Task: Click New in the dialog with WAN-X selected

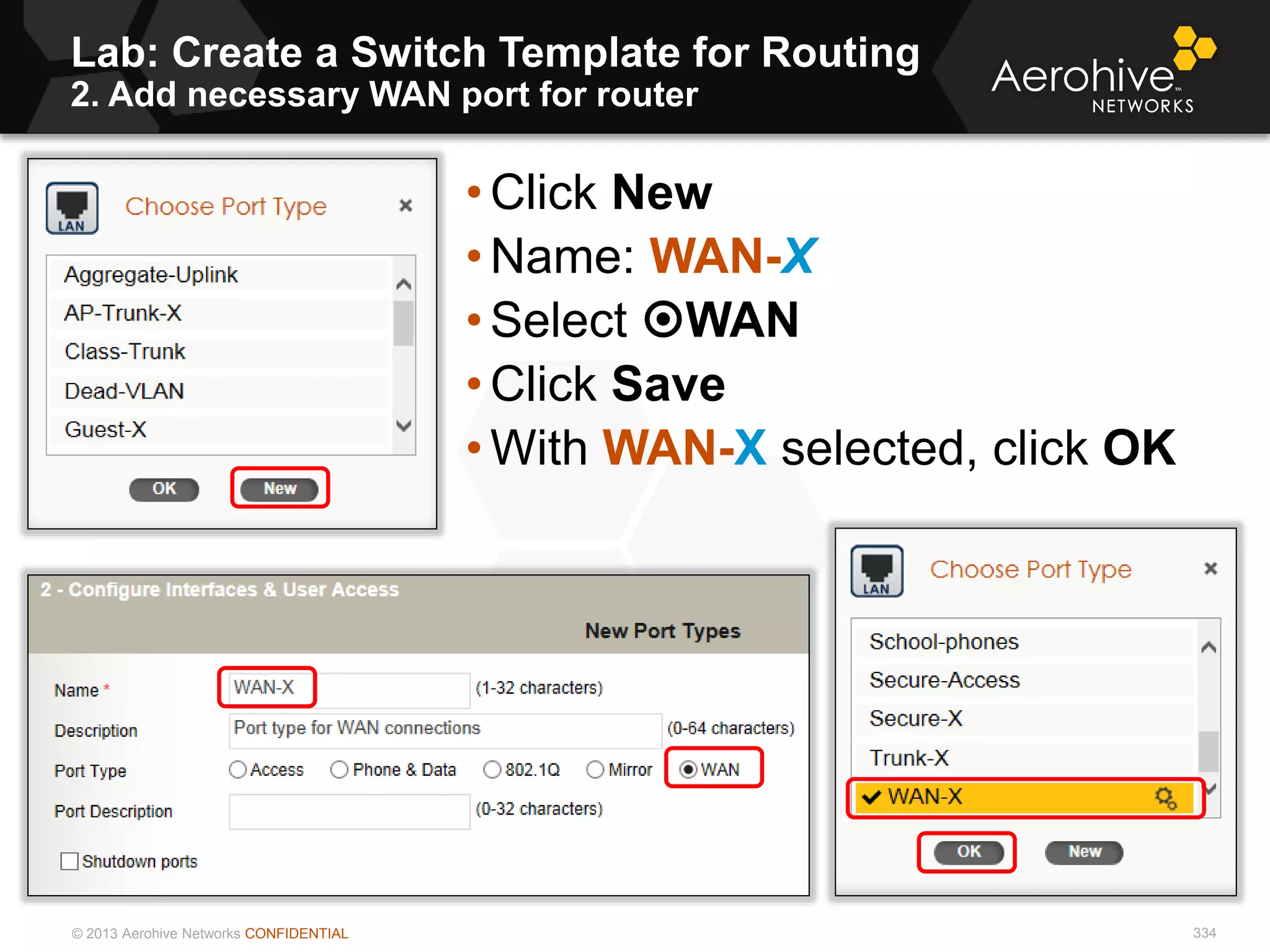Action: pyautogui.click(x=1085, y=852)
